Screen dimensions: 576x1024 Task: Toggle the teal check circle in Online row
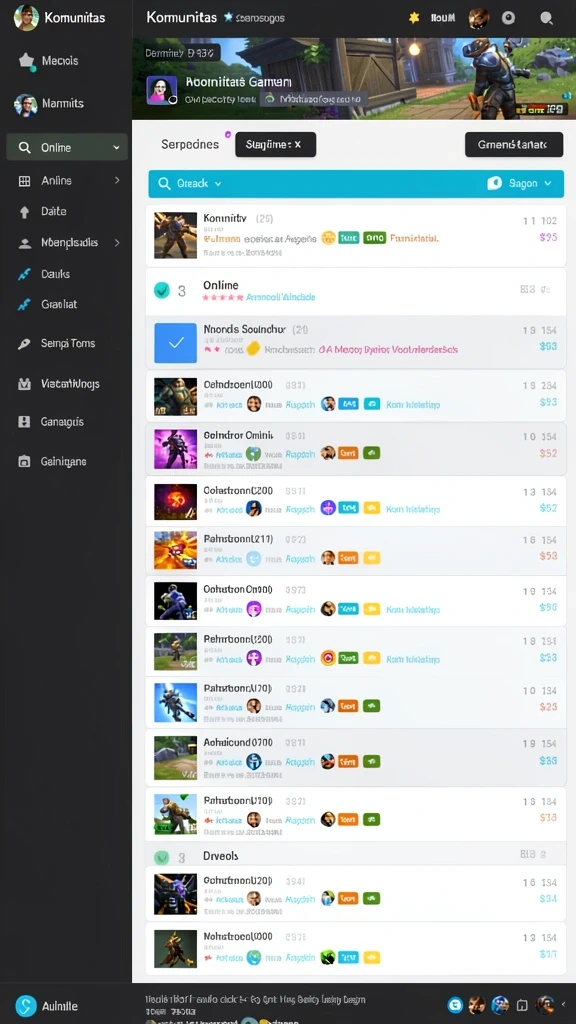pyautogui.click(x=161, y=291)
